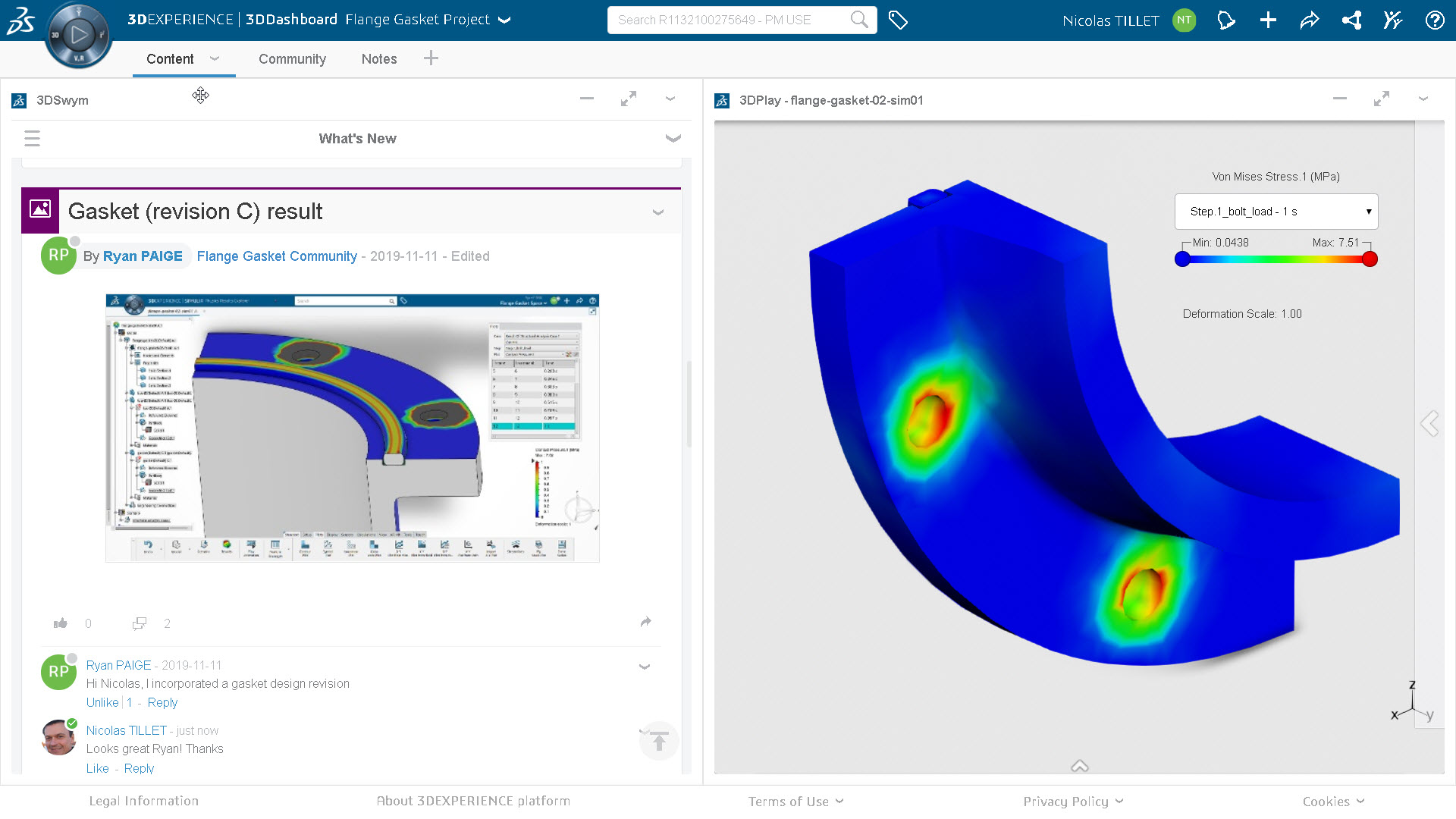Viewport: 1456px width, 819px height.
Task: Click the plus icon in the top bar
Action: pyautogui.click(x=1268, y=20)
